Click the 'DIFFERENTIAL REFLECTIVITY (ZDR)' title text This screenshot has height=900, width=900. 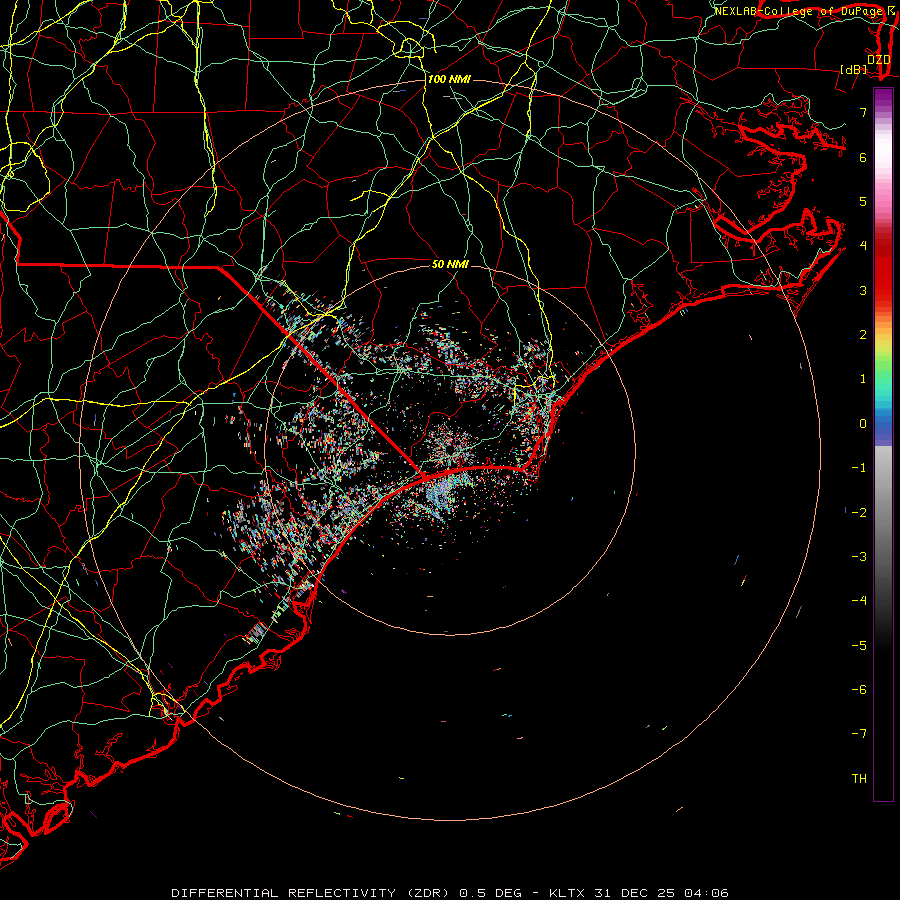(312, 893)
